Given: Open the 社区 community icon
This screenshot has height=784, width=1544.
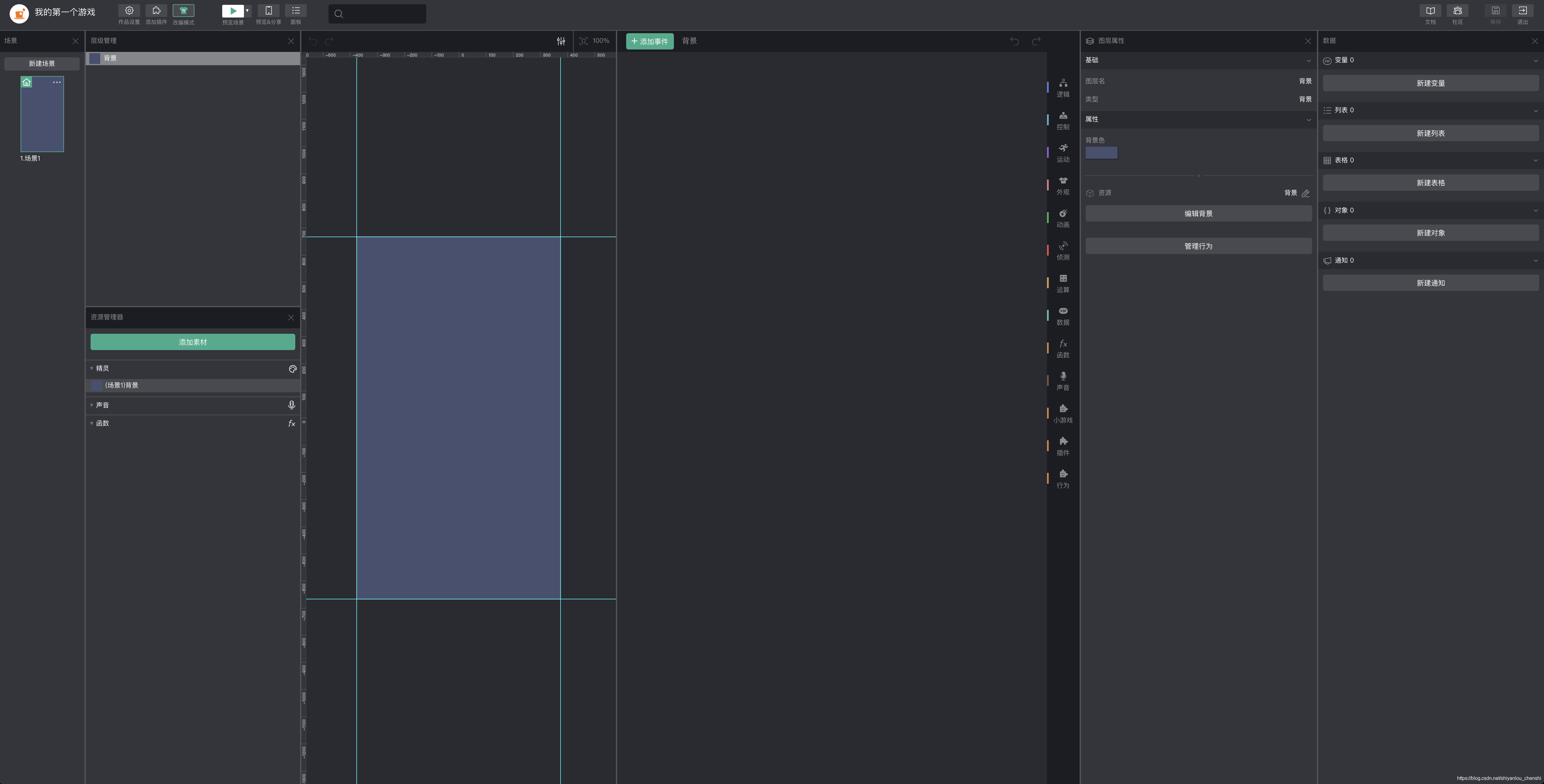Looking at the screenshot, I should coord(1457,11).
